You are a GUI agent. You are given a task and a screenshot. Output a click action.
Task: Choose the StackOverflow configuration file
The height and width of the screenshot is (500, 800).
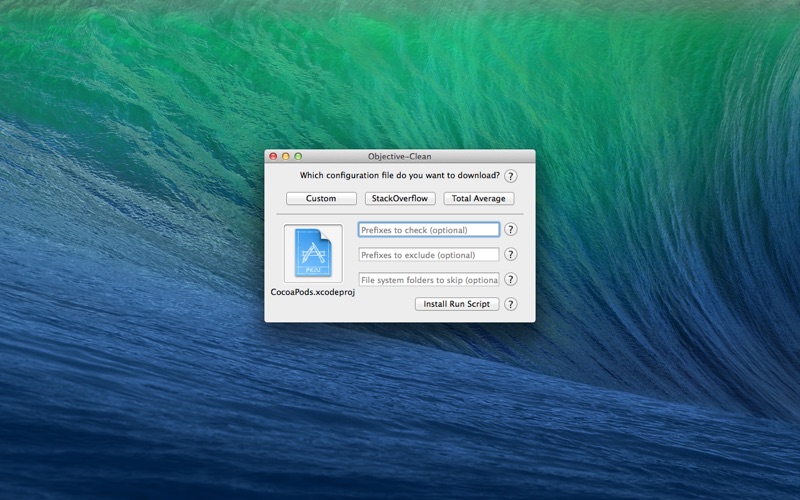[x=400, y=198]
